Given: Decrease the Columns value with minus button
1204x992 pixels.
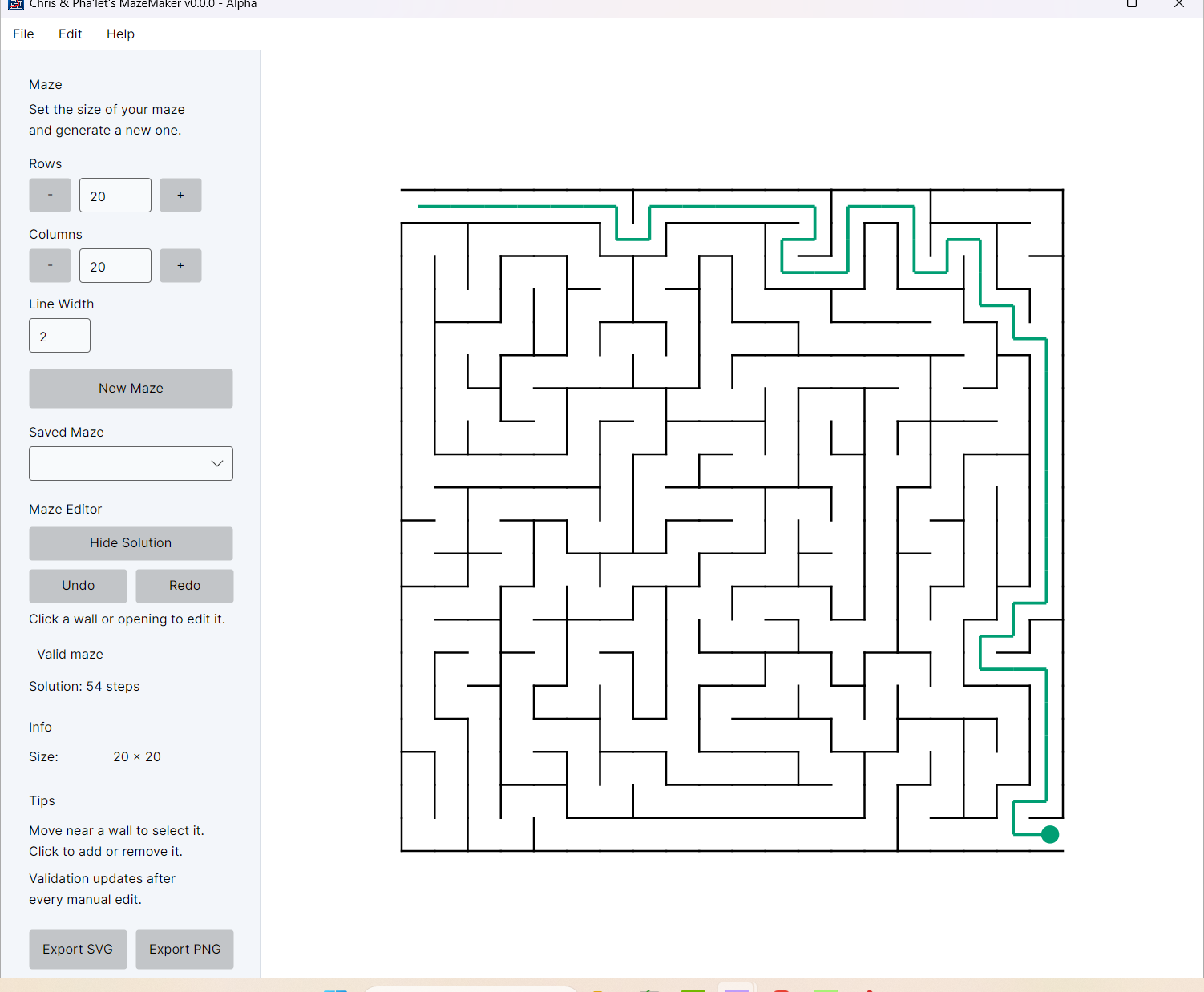Looking at the screenshot, I should [50, 266].
